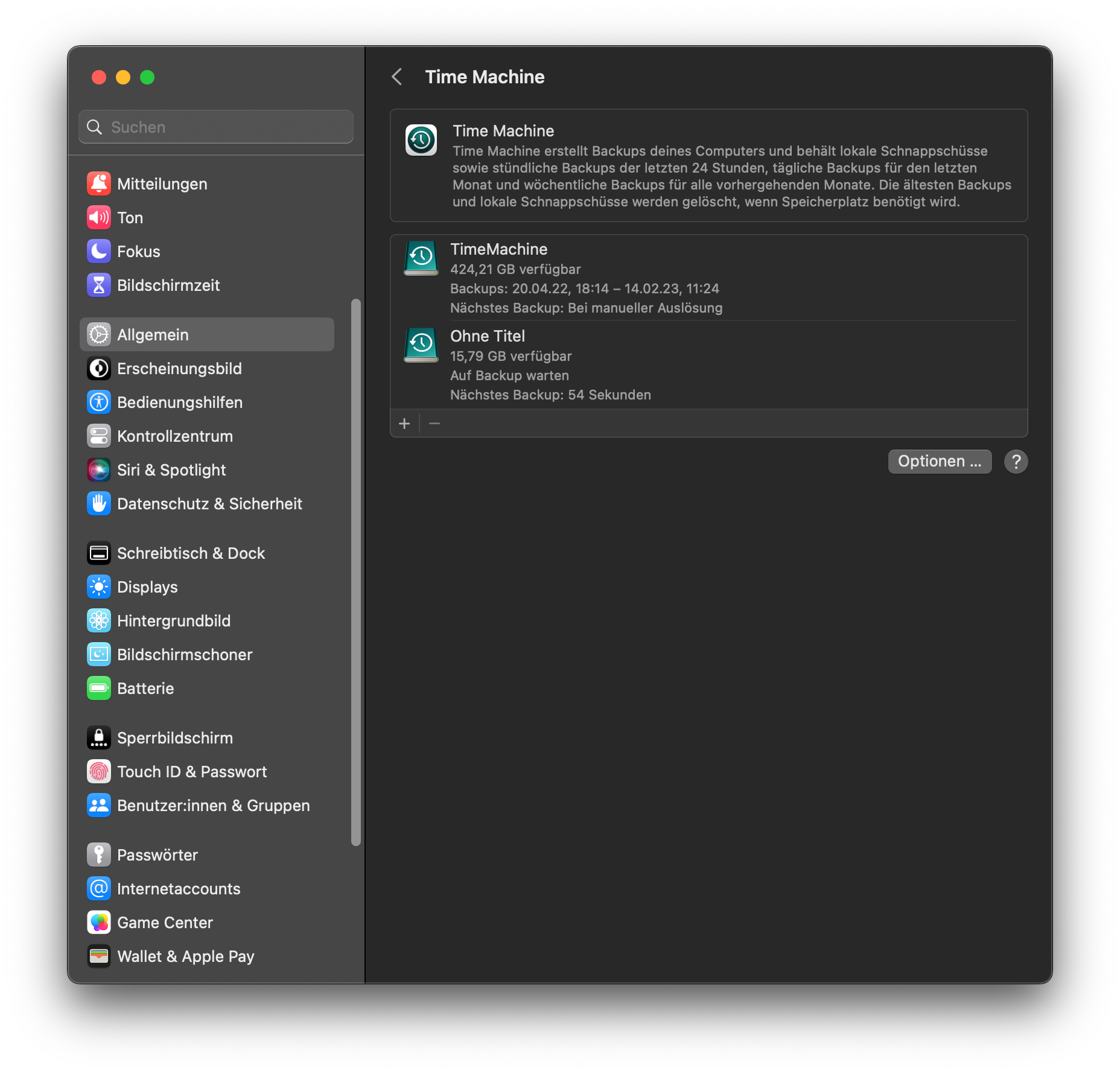This screenshot has width=1120, height=1073.
Task: Open Mitteilungen settings pane
Action: [x=207, y=184]
